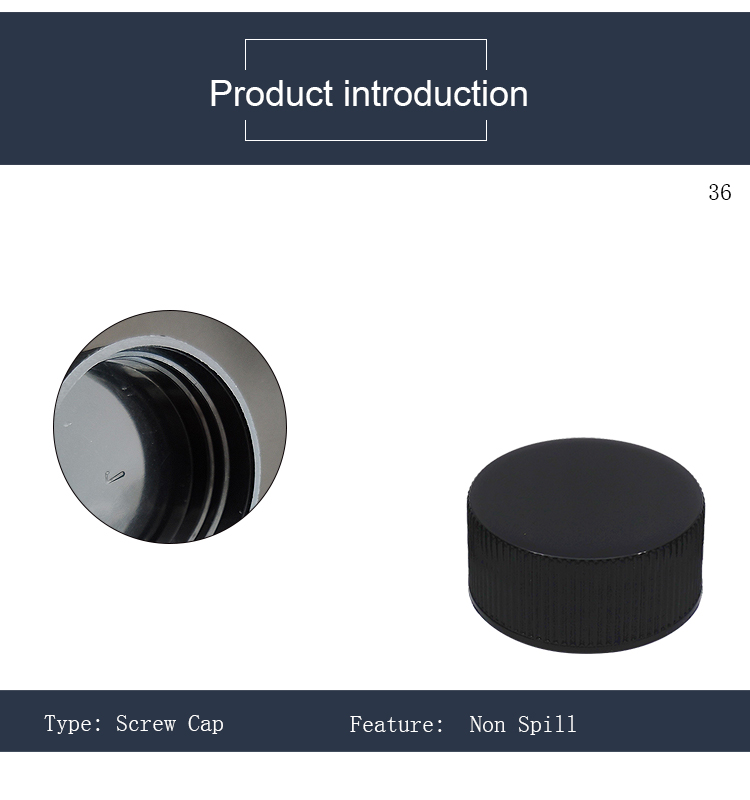The height and width of the screenshot is (800, 750).
Task: Click the navy footer banner right of "Non Spill"
Action: point(663,721)
